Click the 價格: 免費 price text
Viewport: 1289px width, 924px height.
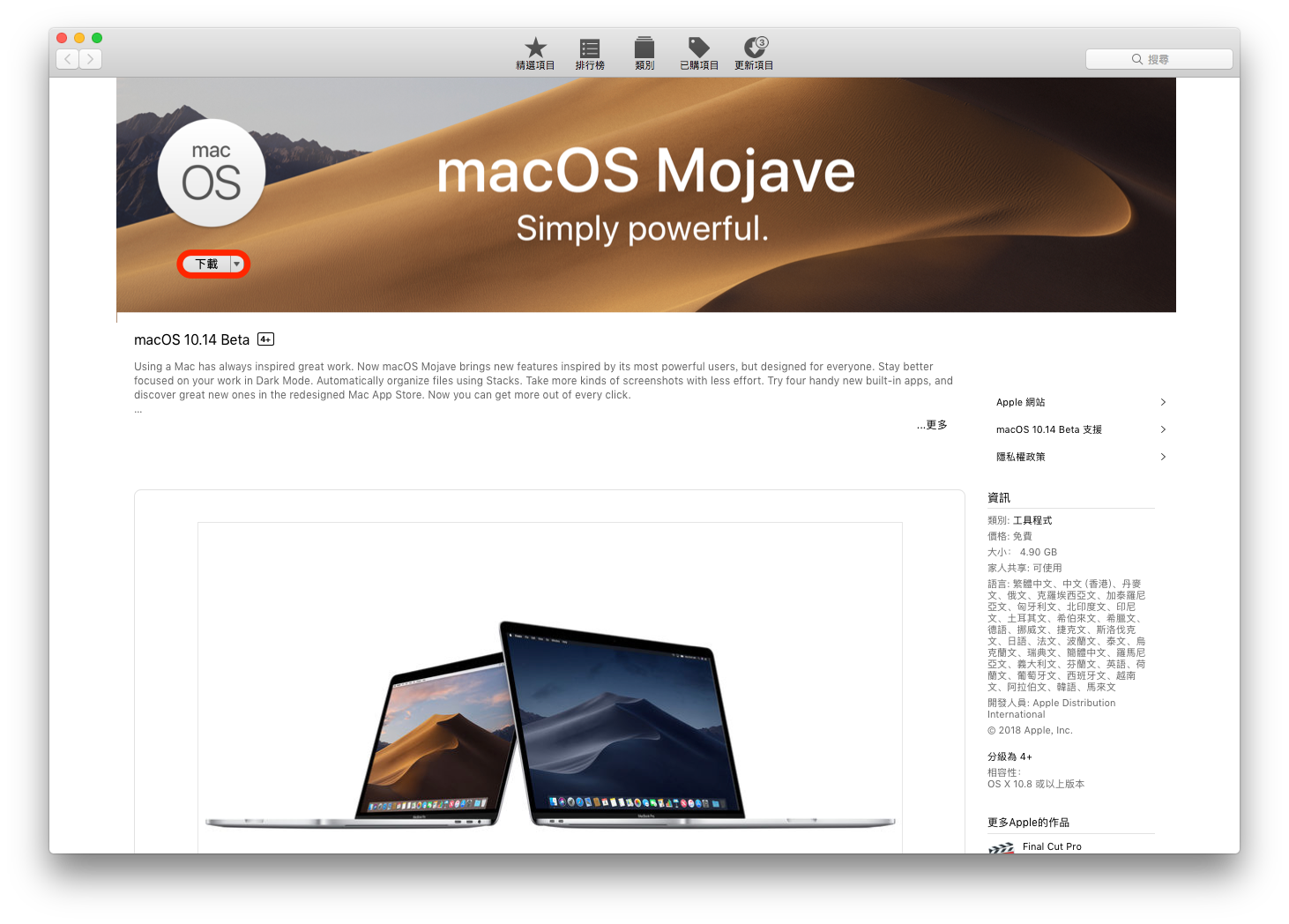(1010, 536)
